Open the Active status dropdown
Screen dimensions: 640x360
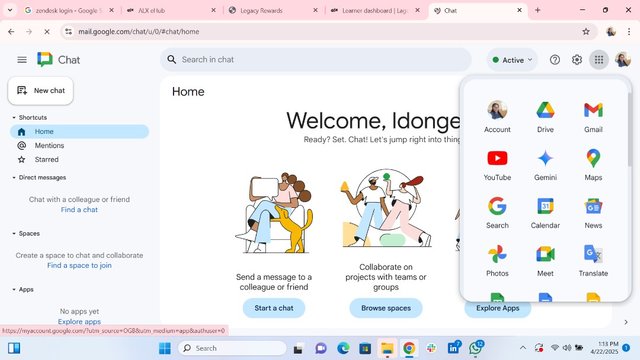coord(512,60)
